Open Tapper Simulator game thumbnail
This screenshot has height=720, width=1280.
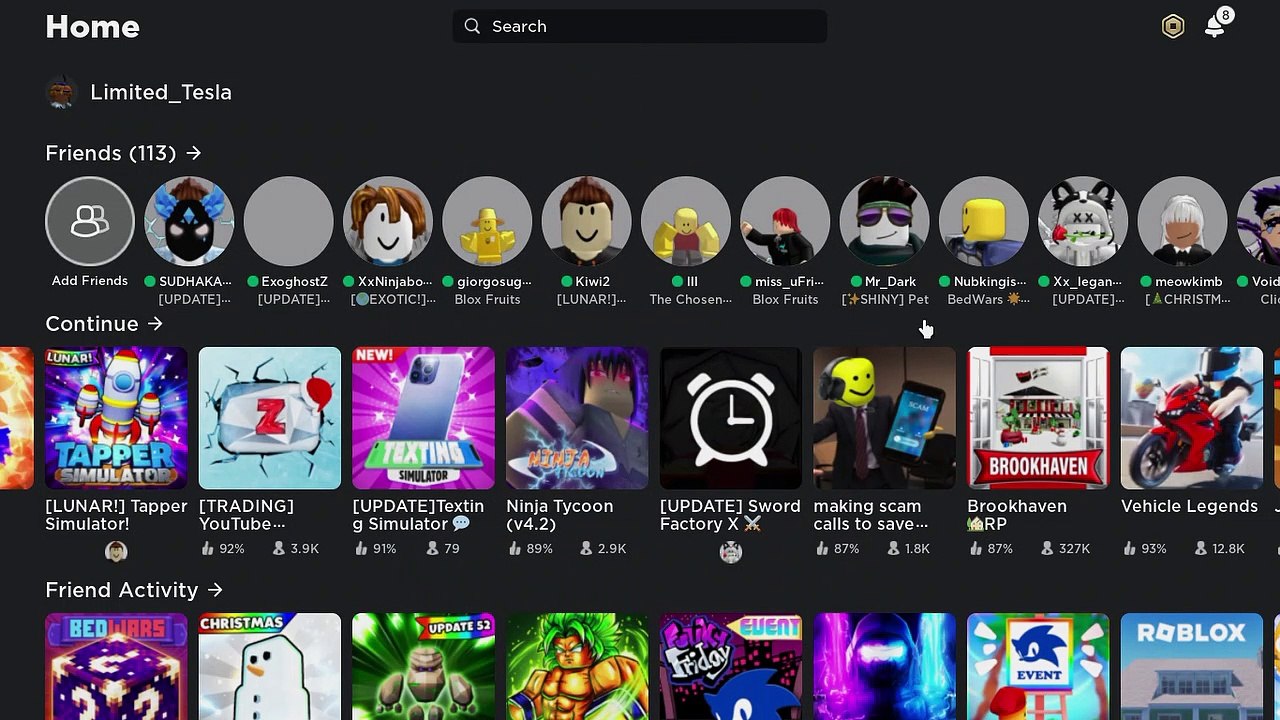116,418
